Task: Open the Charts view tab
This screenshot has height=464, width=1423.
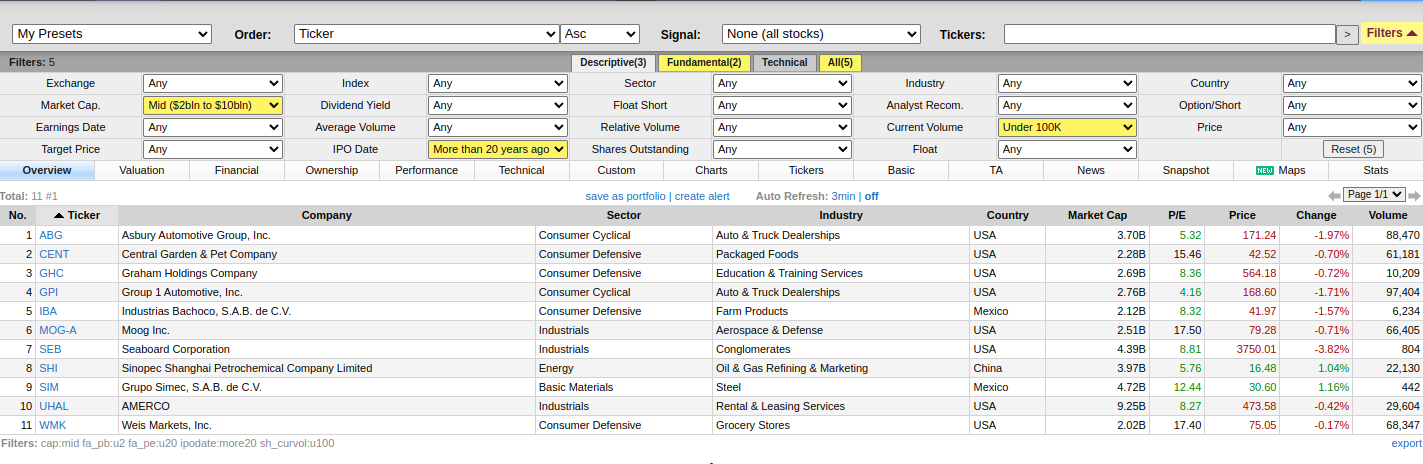Action: [711, 171]
